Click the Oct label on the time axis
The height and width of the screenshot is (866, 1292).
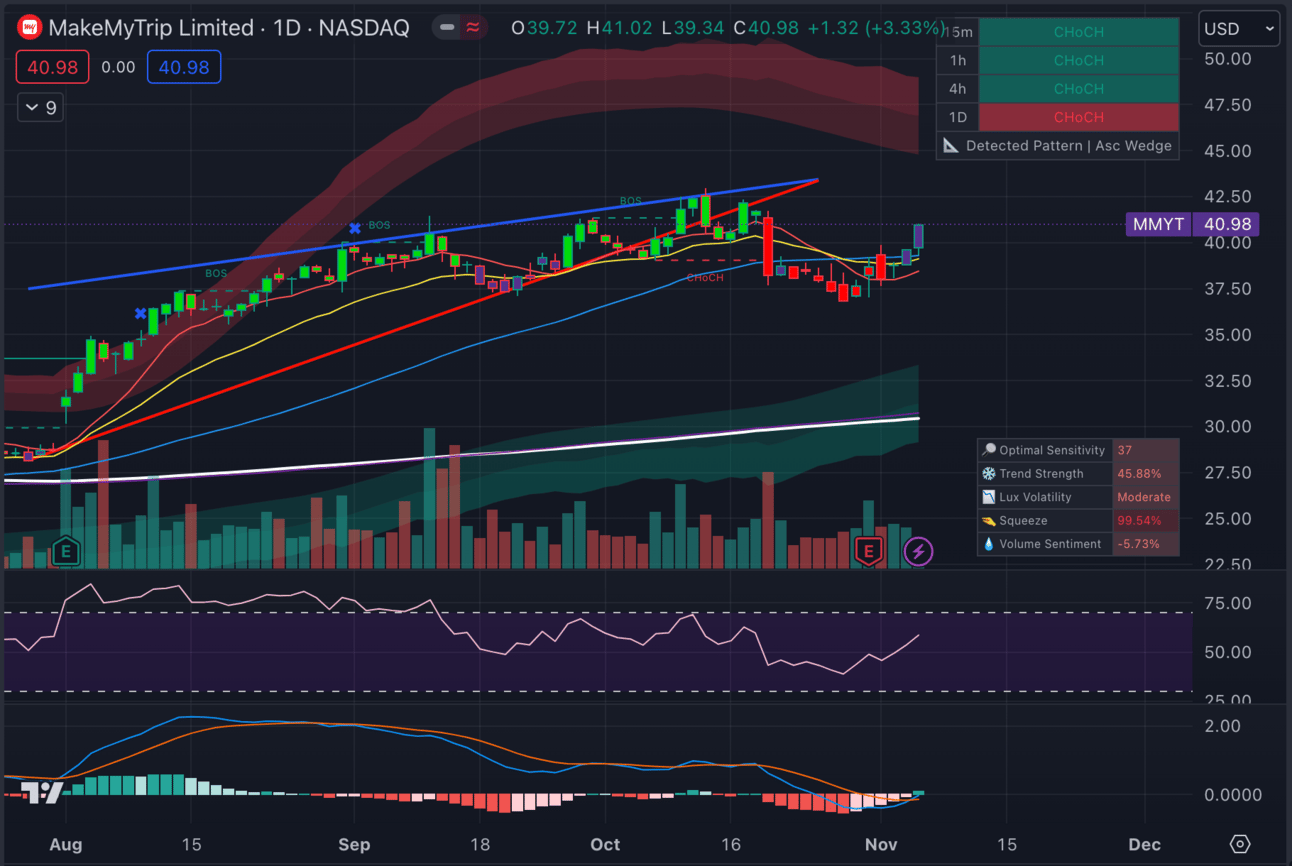(605, 844)
